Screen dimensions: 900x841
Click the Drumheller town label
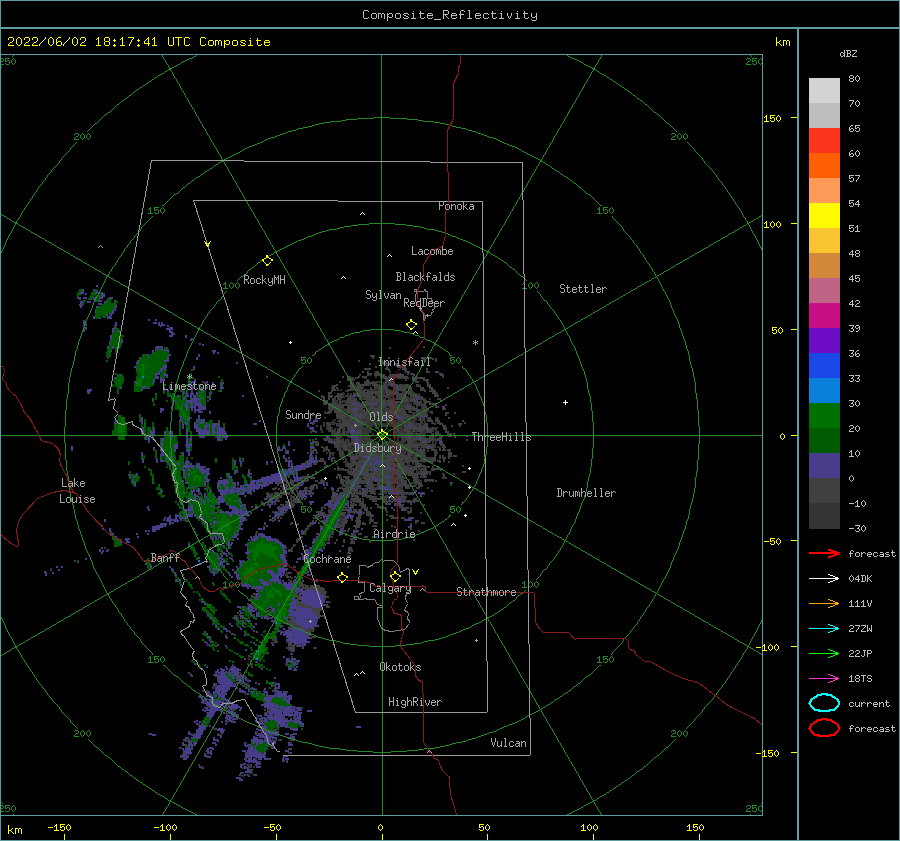(586, 493)
